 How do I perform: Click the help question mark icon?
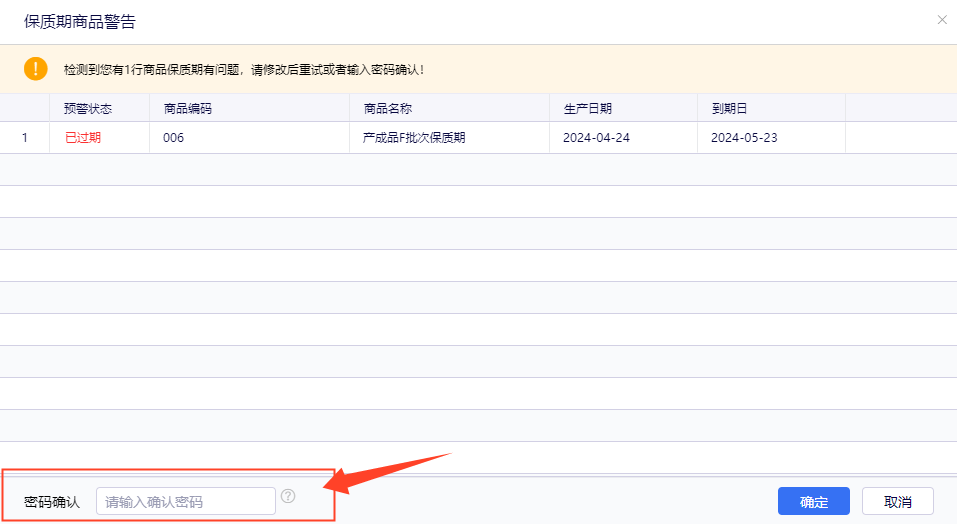pos(288,496)
